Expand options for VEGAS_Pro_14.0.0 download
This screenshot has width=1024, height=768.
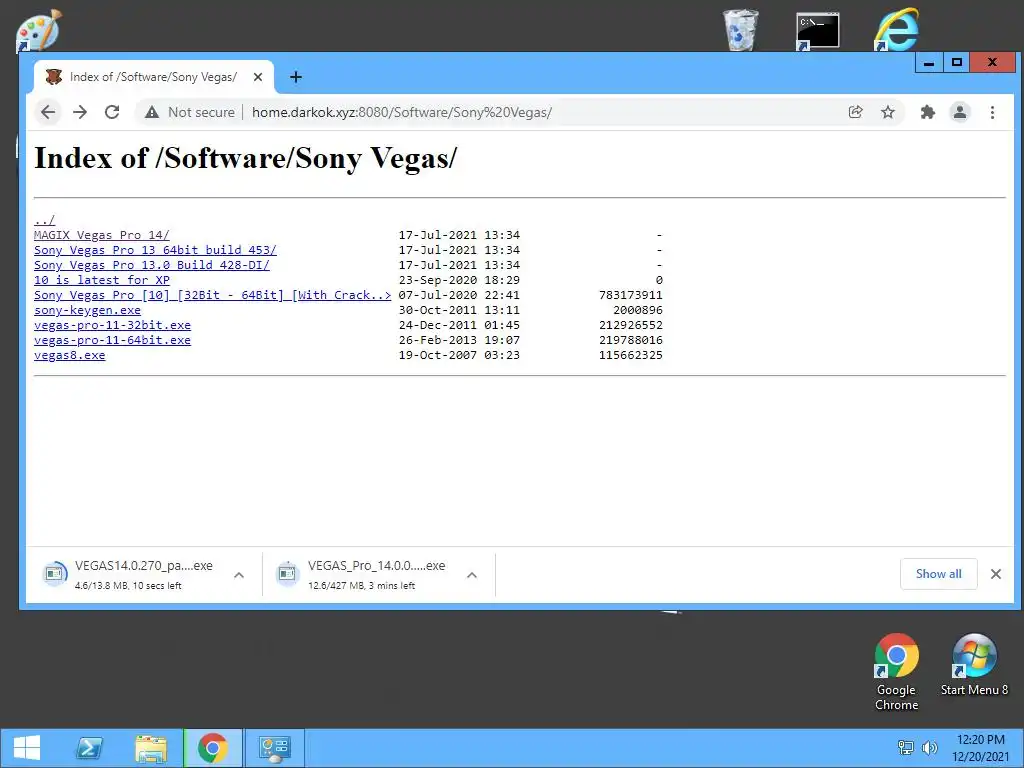472,575
